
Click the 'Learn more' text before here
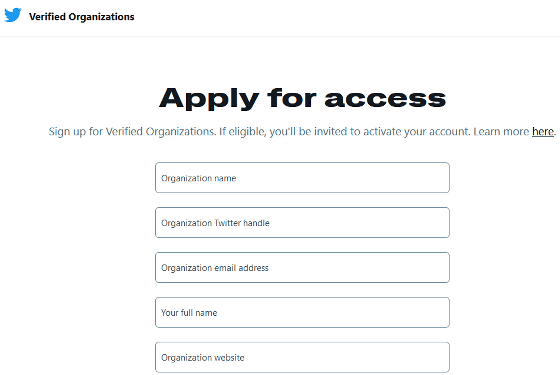pyautogui.click(x=501, y=131)
